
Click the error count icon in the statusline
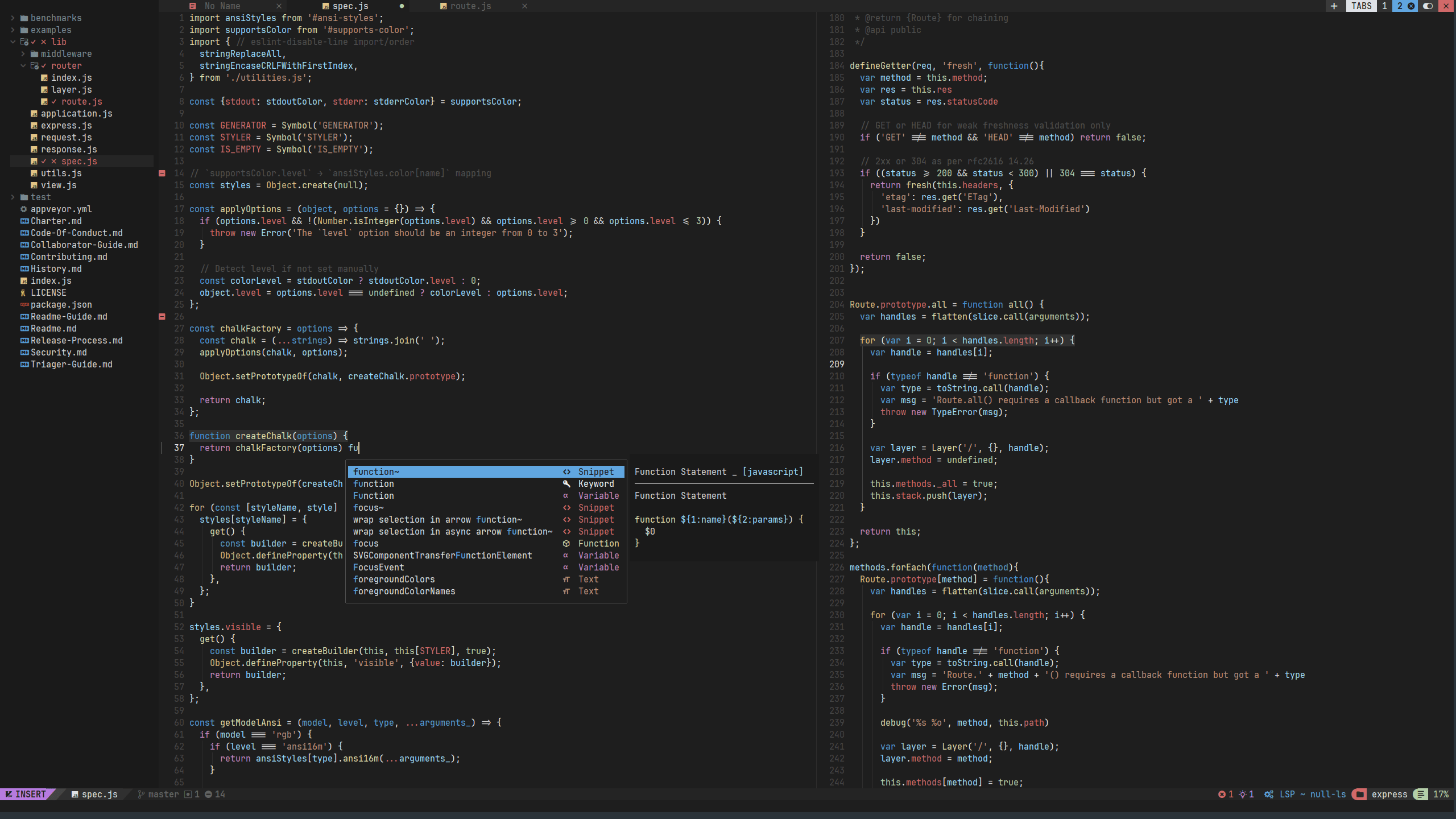[x=1222, y=794]
